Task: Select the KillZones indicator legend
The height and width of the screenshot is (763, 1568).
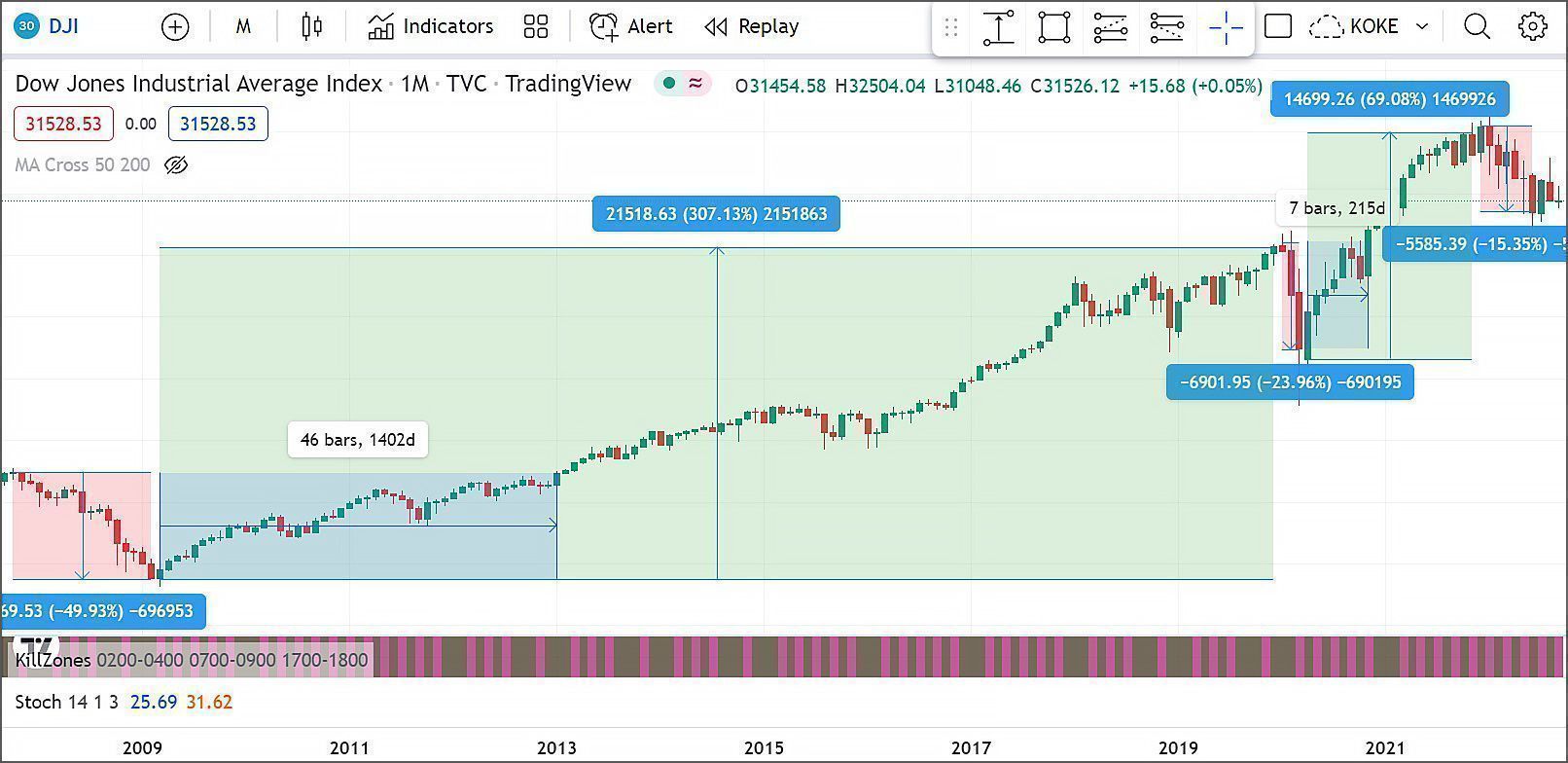Action: (192, 660)
